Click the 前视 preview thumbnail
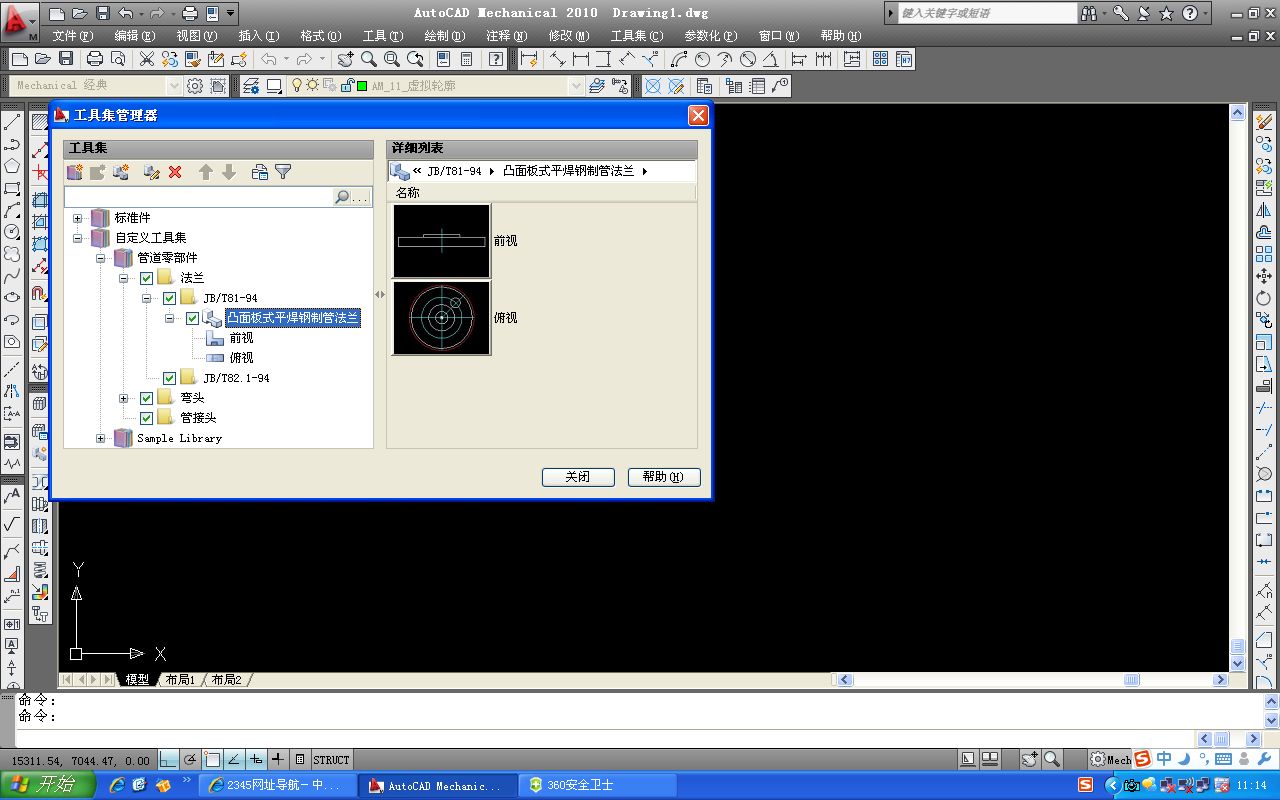This screenshot has width=1280, height=800. pos(442,241)
